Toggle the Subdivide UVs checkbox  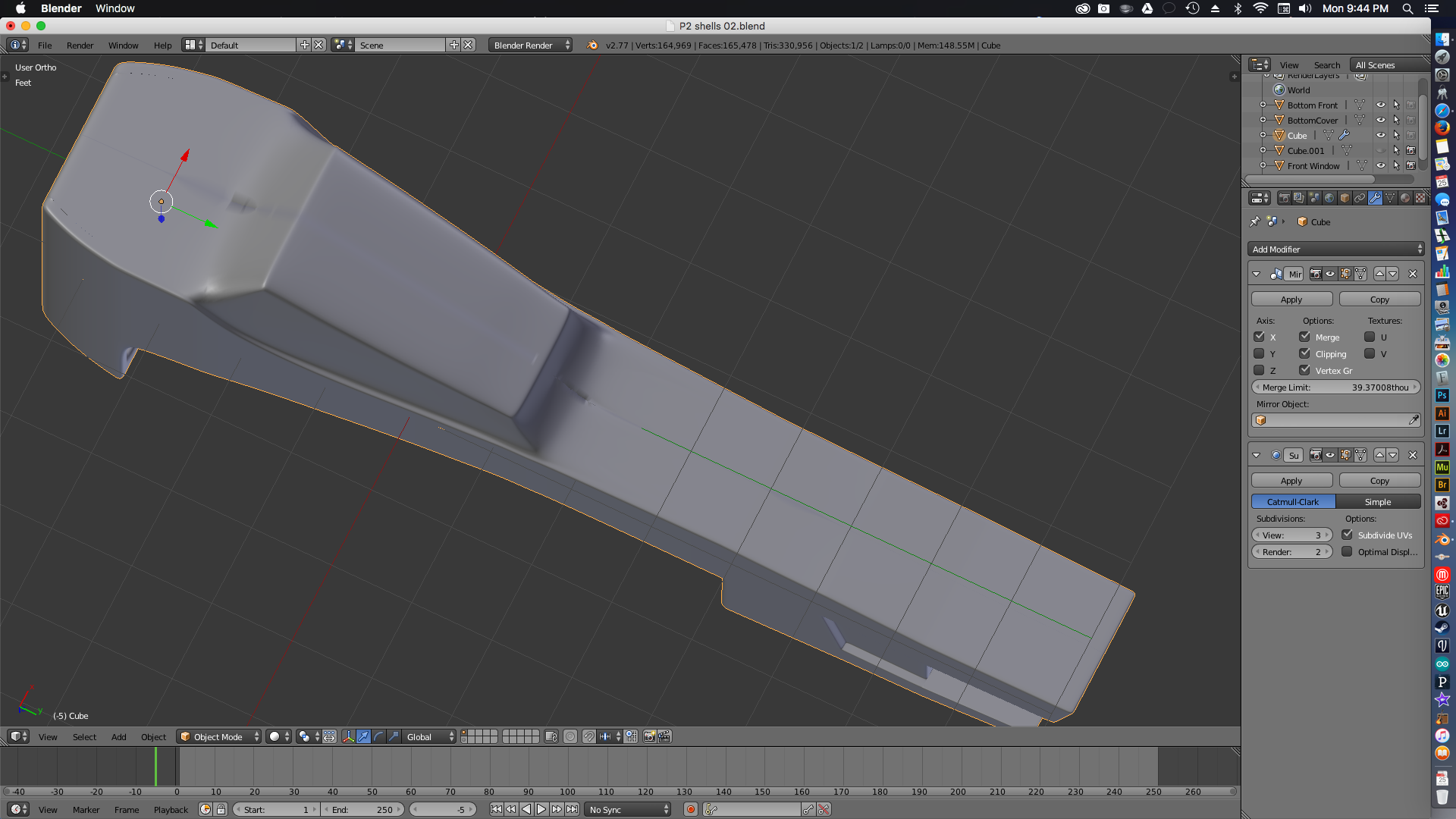(1347, 535)
